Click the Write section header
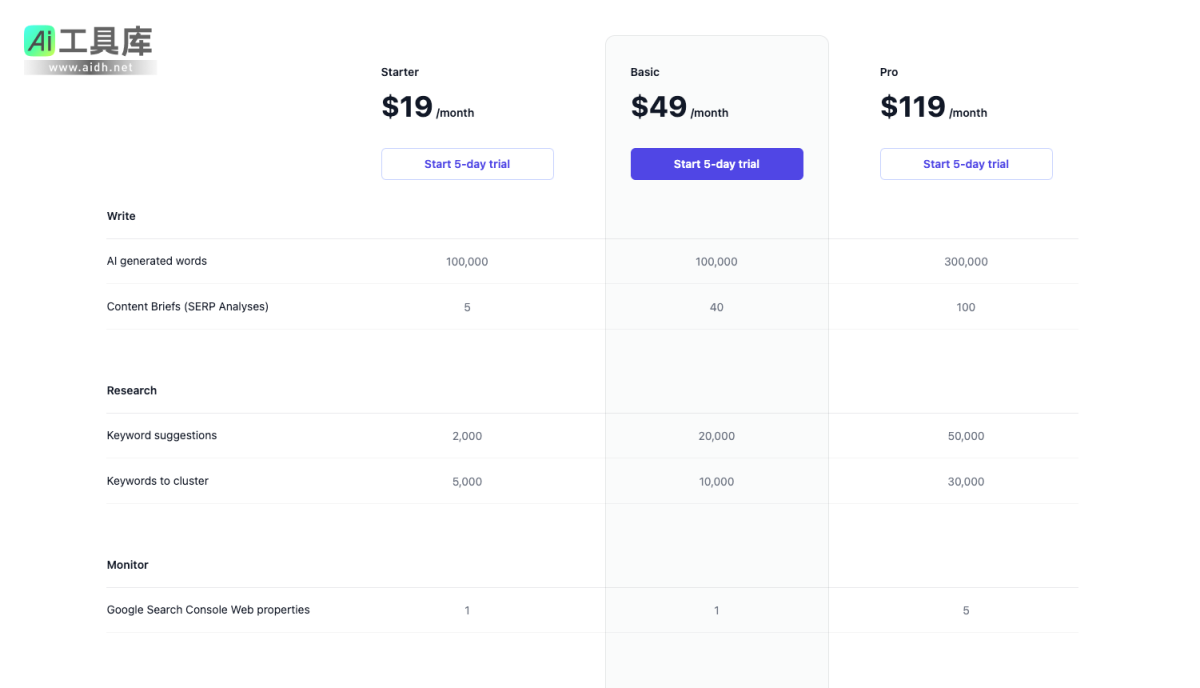 (121, 216)
